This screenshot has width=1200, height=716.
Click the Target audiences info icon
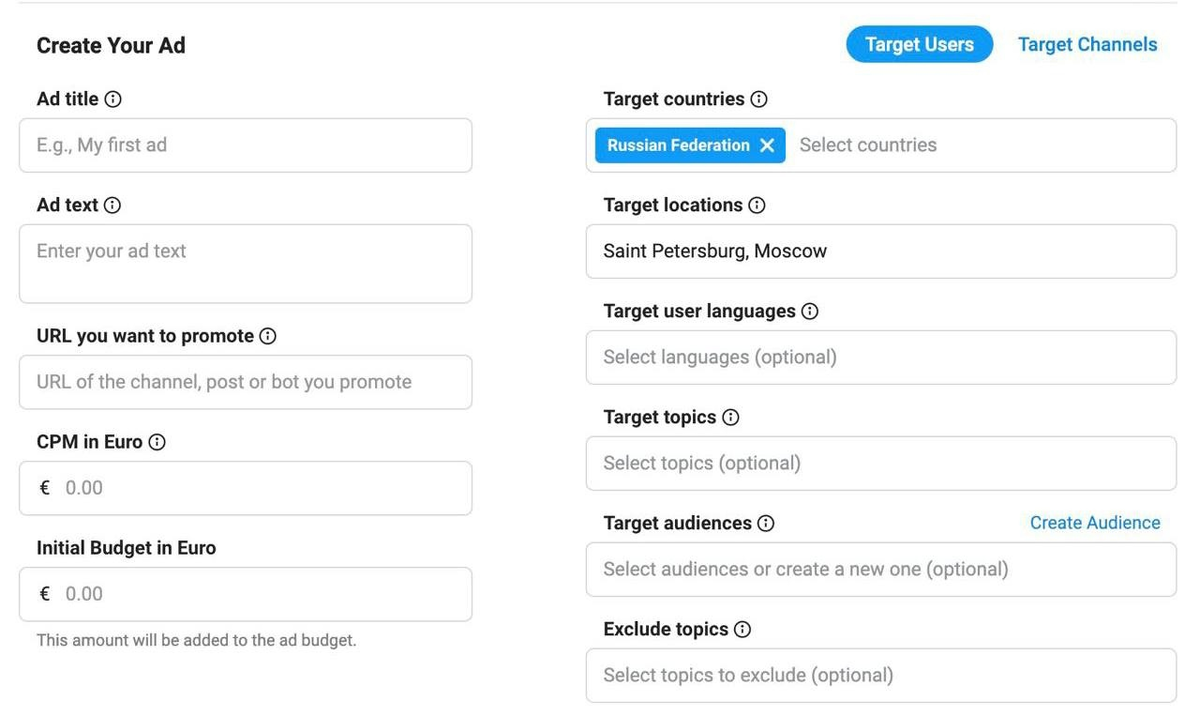point(765,523)
